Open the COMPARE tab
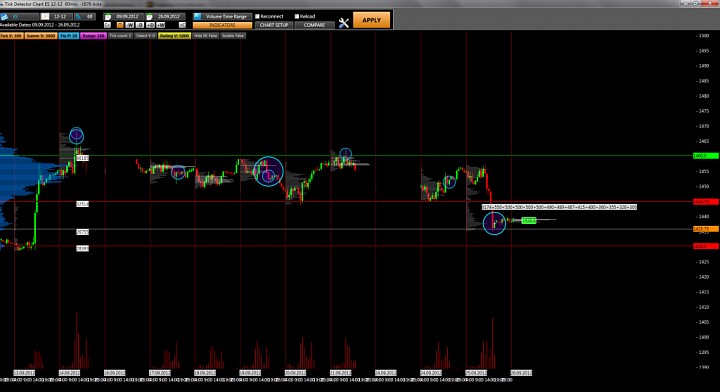The image size is (720, 392). pos(314,25)
